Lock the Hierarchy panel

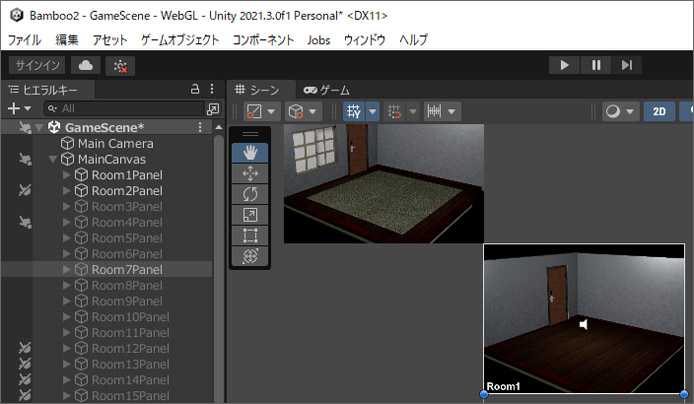[195, 89]
